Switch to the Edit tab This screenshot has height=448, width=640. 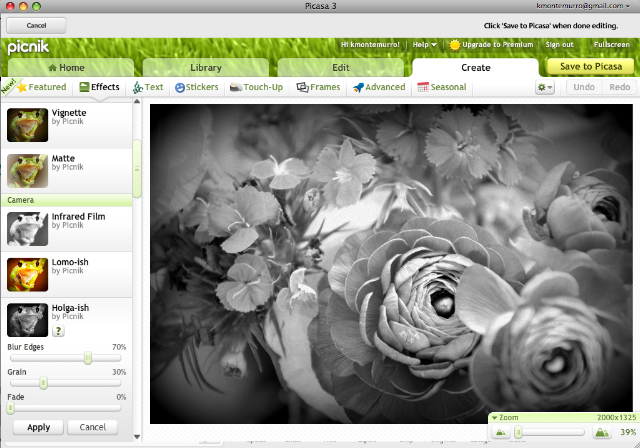[x=341, y=68]
